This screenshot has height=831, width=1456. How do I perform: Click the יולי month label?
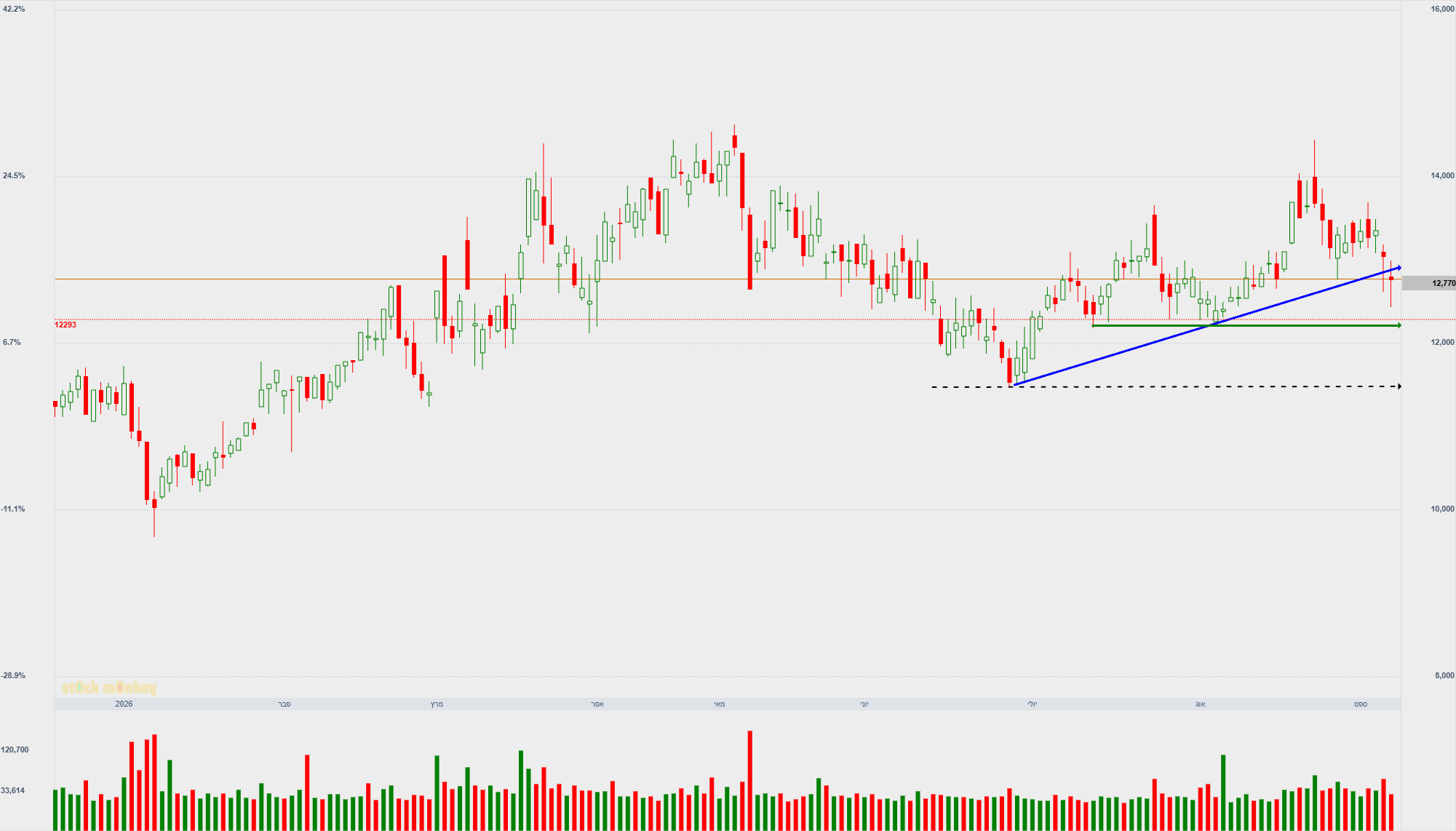[1032, 704]
